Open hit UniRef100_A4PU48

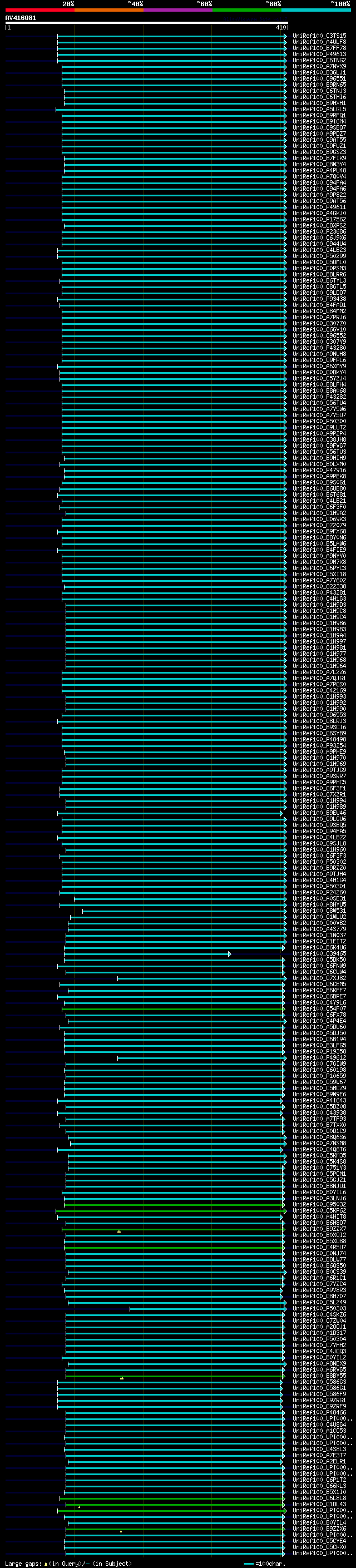(x=319, y=170)
